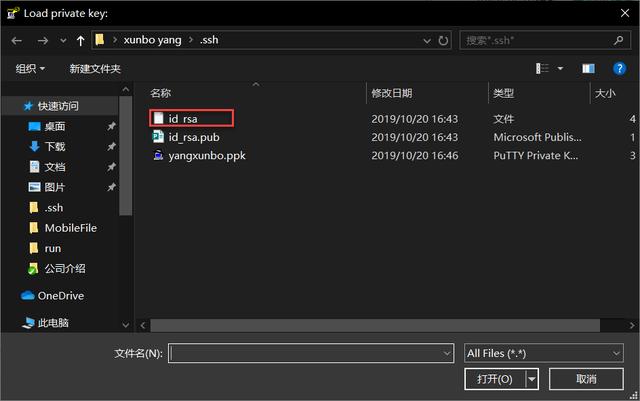Click the folder icon in address bar
Viewport: 640px width, 401px height.
coord(100,40)
